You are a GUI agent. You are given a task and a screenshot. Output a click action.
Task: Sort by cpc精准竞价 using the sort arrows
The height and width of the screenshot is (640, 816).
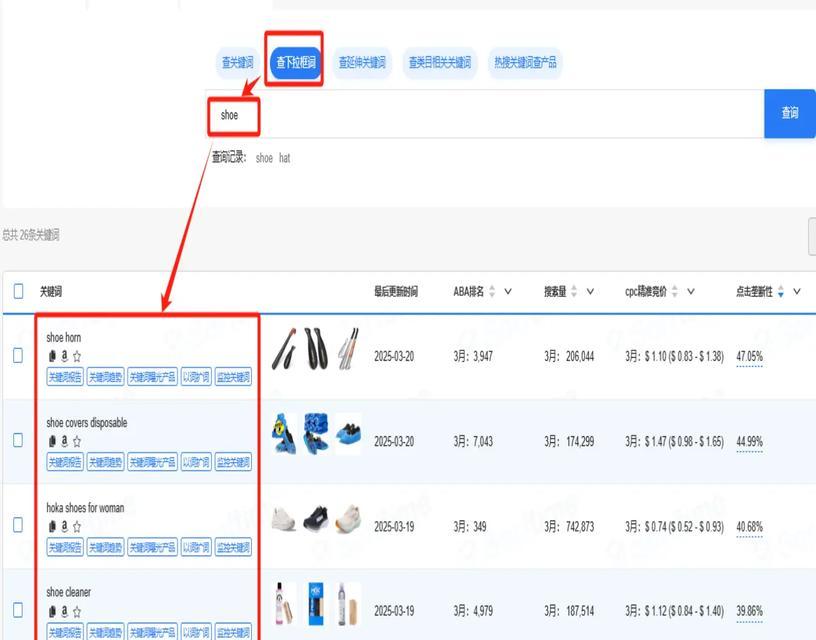pos(674,291)
